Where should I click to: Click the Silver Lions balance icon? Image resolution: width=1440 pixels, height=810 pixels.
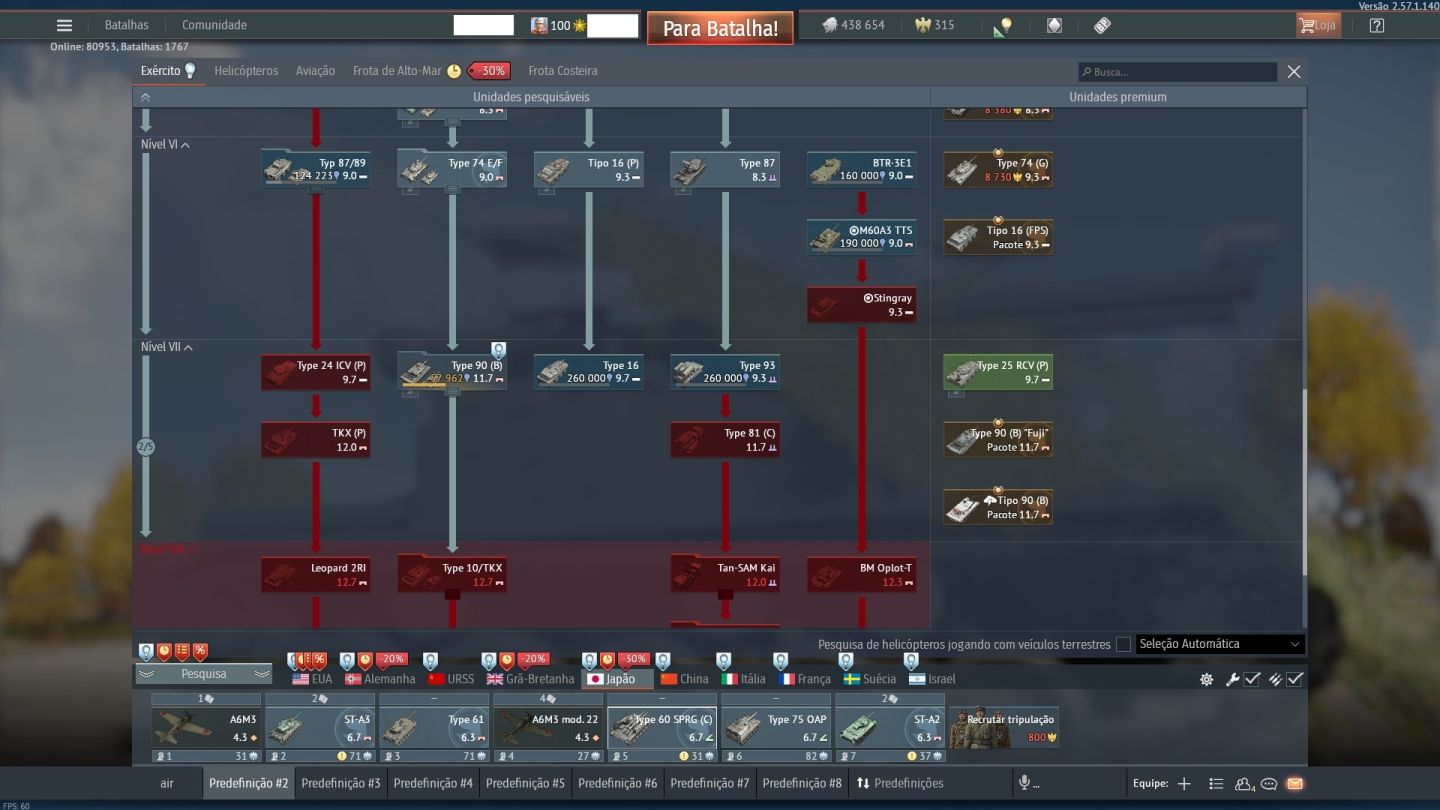click(830, 25)
